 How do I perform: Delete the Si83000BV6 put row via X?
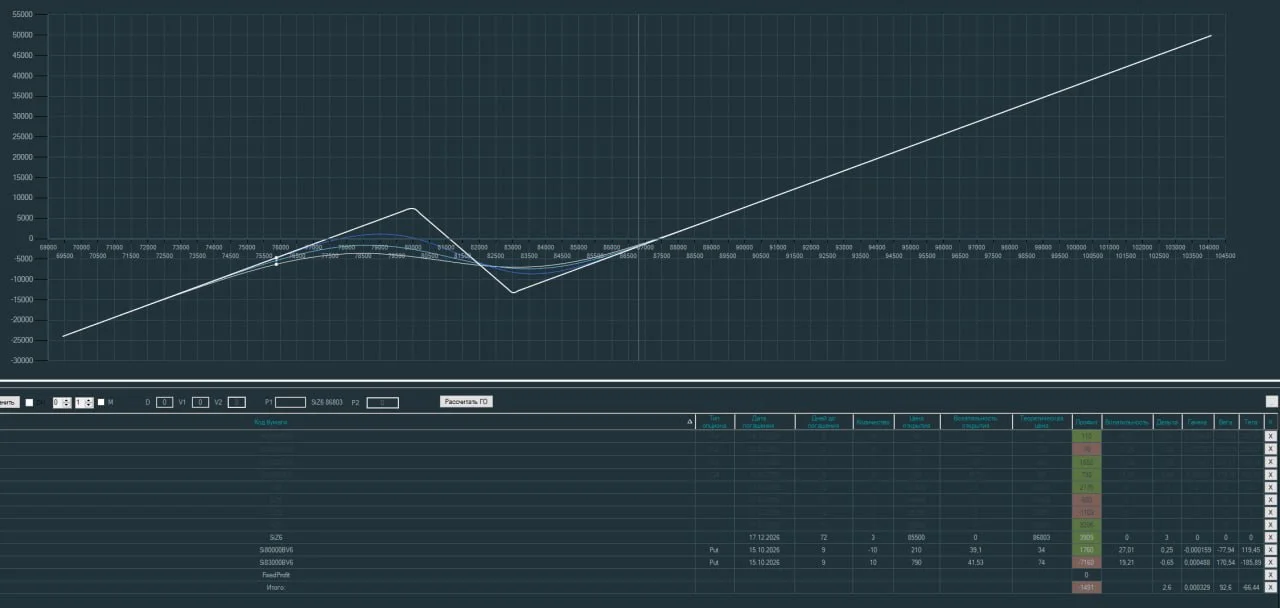click(x=1270, y=562)
